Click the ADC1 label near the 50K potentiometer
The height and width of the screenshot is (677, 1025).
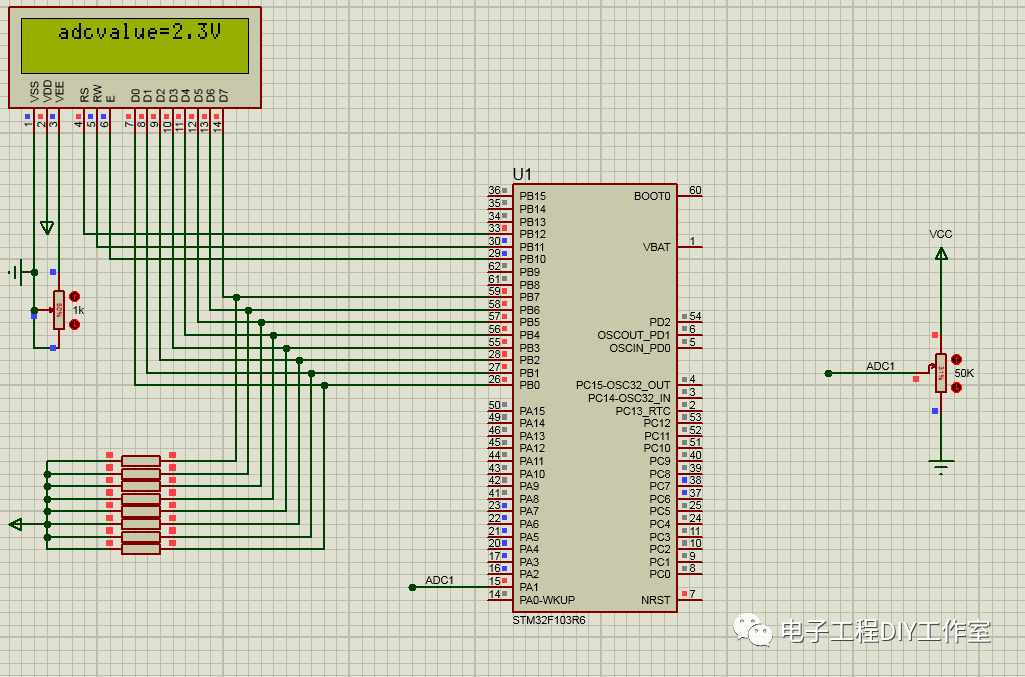pyautogui.click(x=880, y=366)
